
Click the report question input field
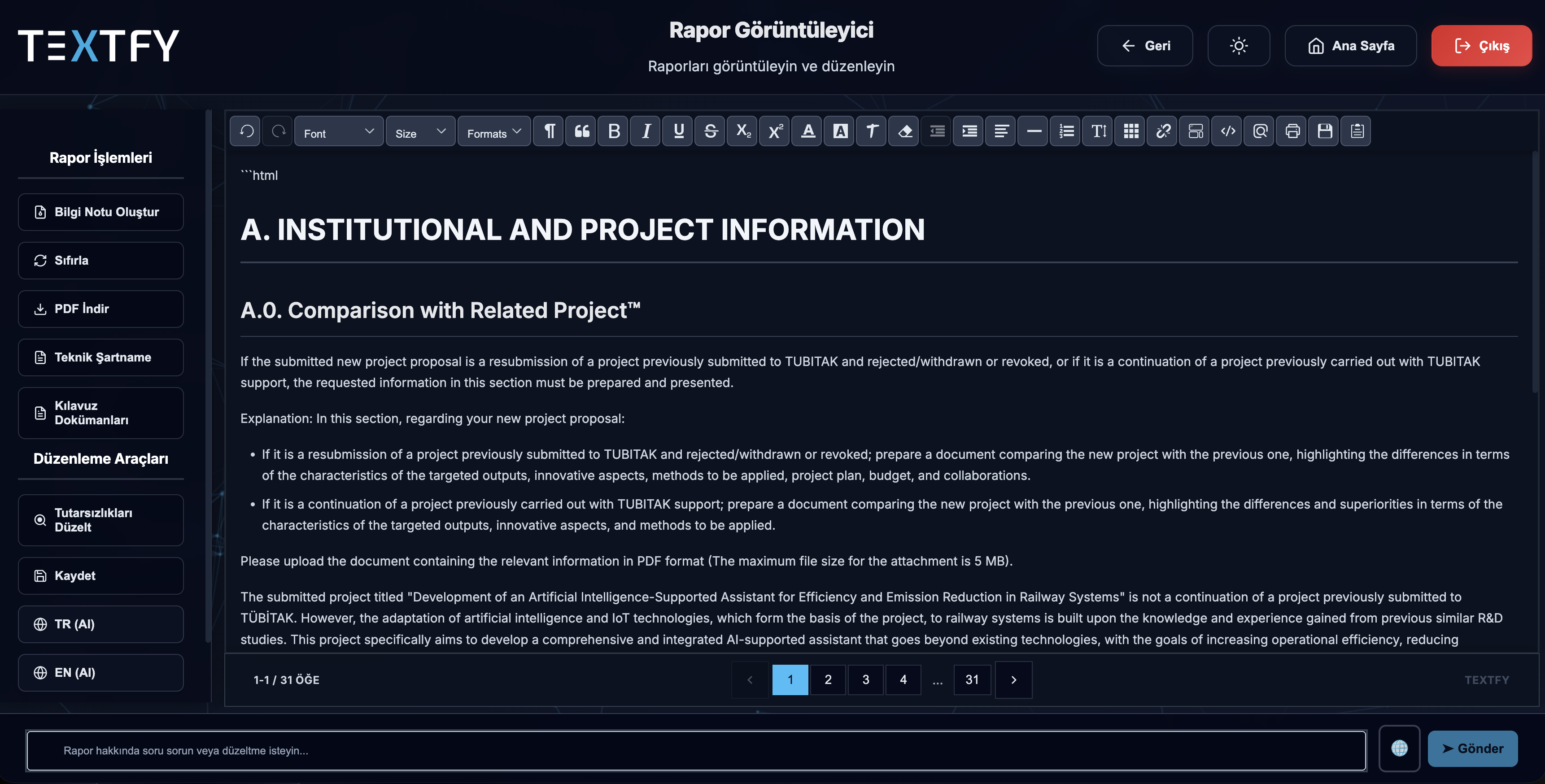click(696, 750)
